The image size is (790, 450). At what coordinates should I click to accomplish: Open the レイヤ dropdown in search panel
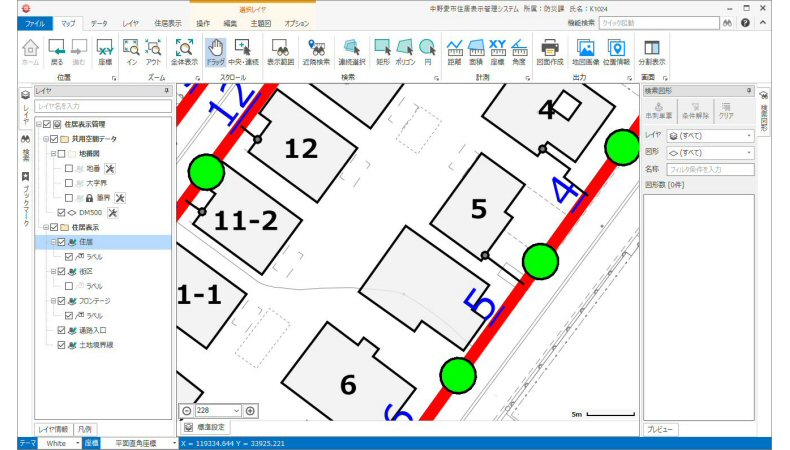pos(749,134)
